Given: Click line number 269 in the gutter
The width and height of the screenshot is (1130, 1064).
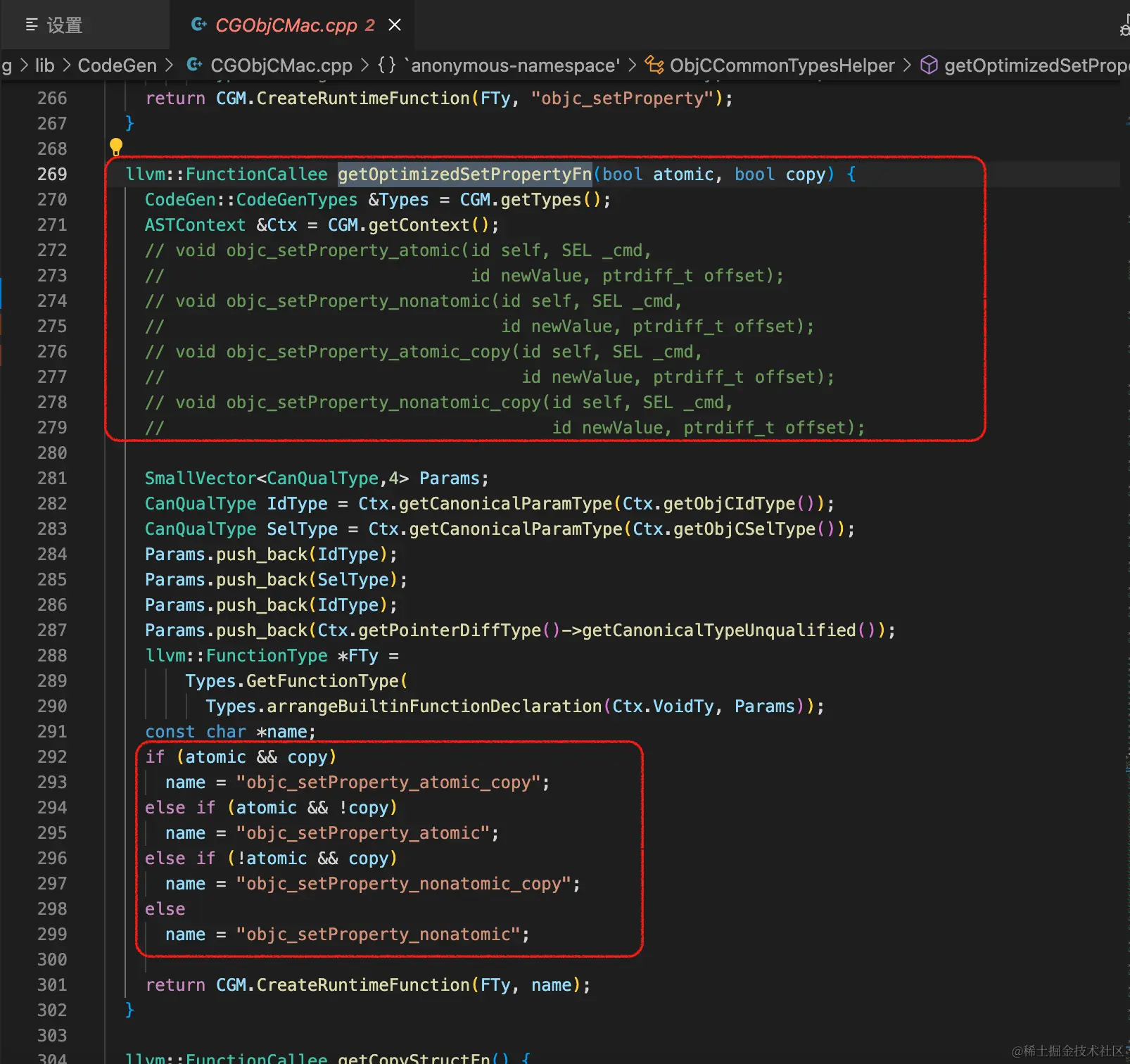Looking at the screenshot, I should [x=52, y=174].
